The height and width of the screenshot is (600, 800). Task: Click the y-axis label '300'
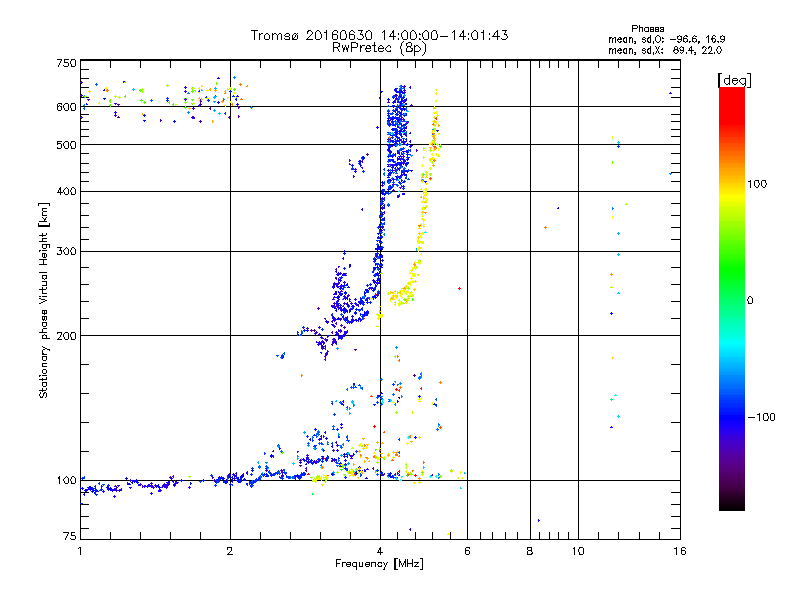[66, 251]
